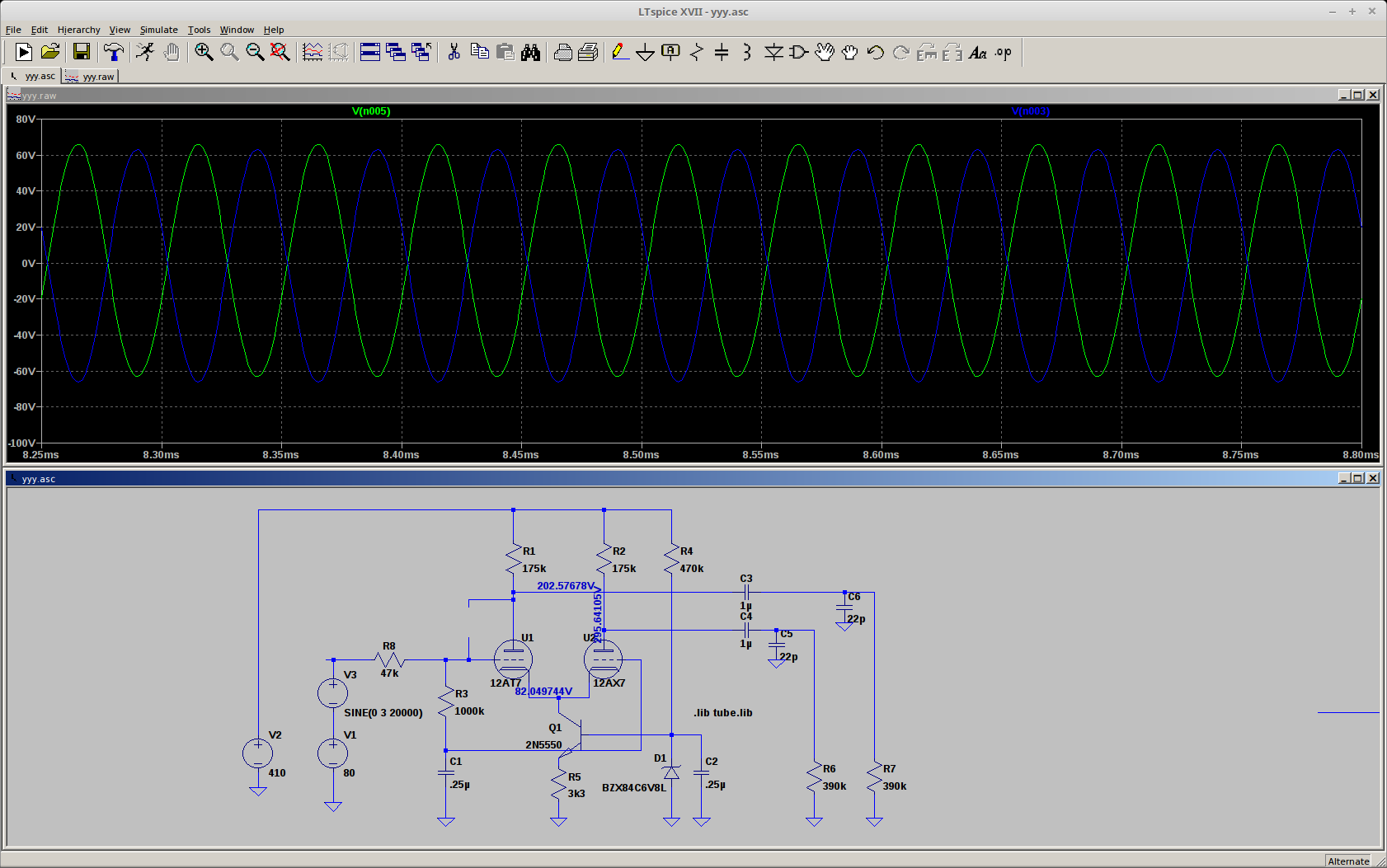Place a ground symbol
The image size is (1387, 868).
[x=646, y=52]
